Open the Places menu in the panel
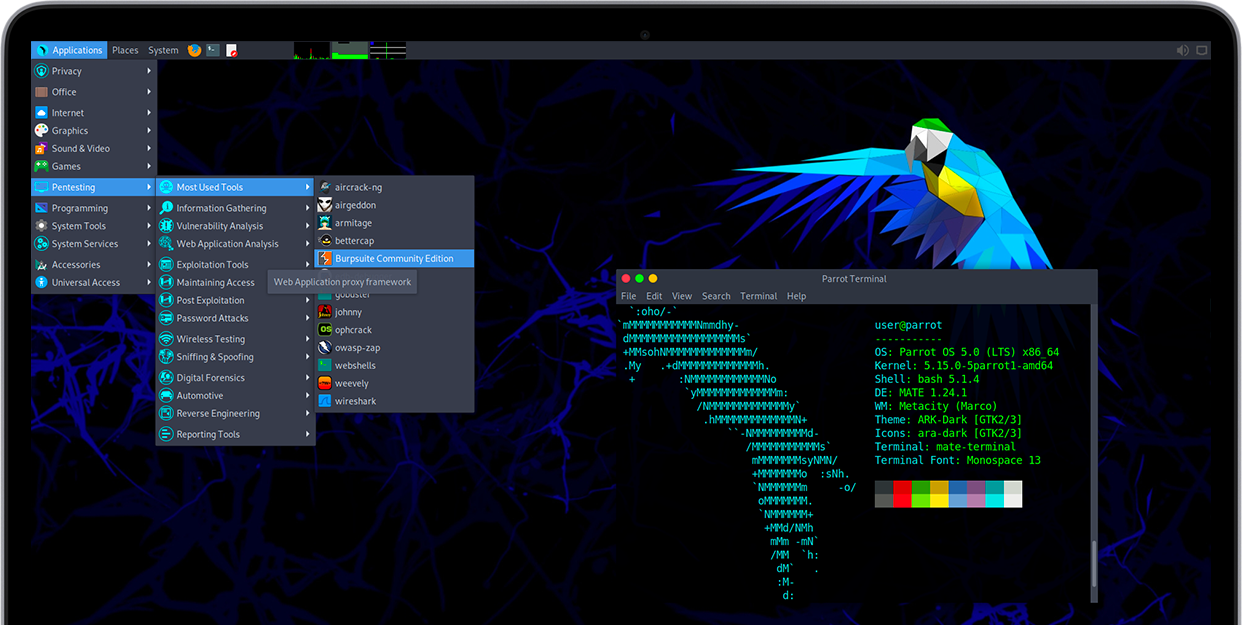 pyautogui.click(x=125, y=50)
